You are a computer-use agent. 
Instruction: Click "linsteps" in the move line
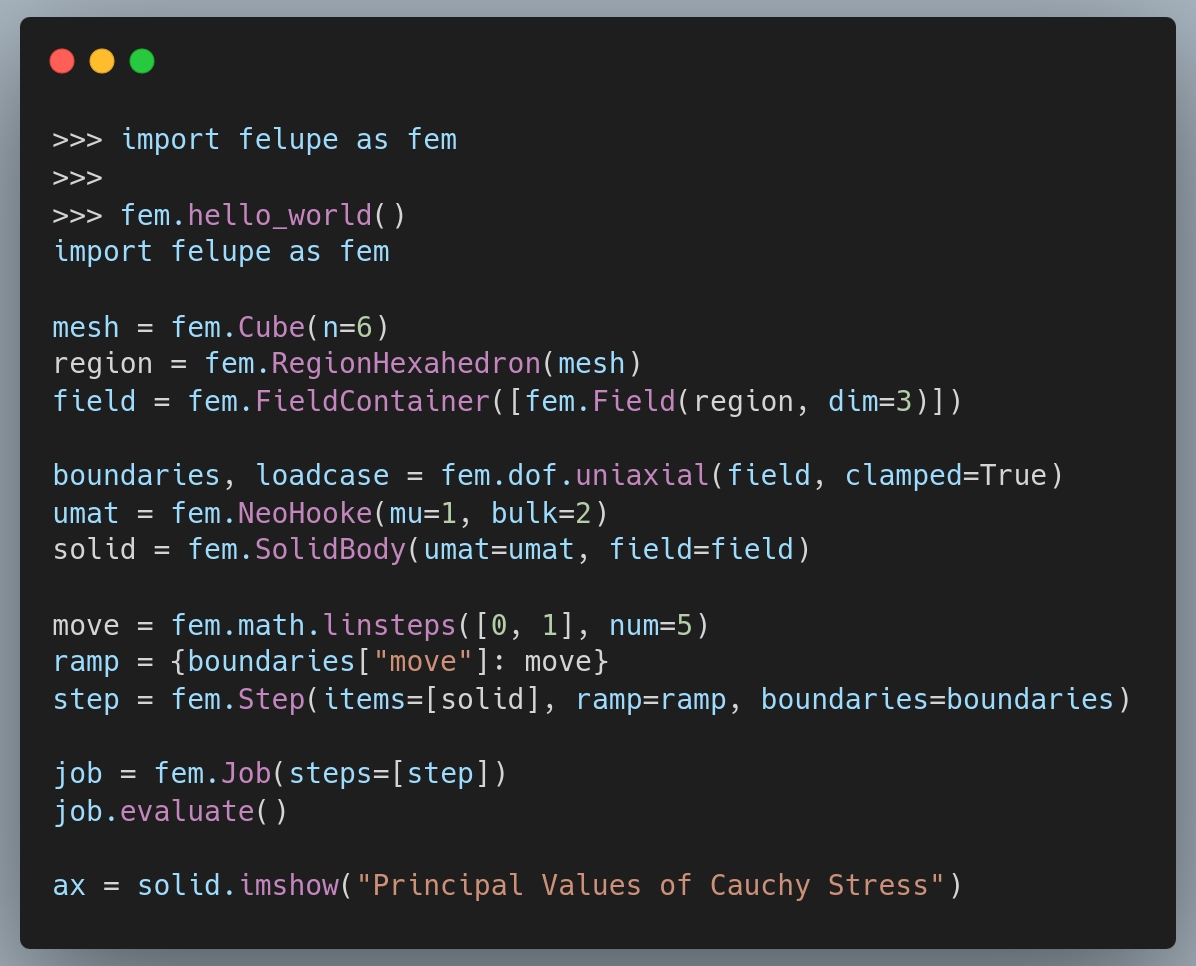(389, 626)
